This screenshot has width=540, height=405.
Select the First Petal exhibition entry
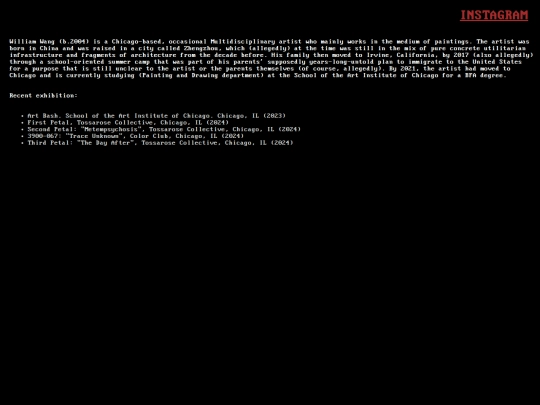[x=128, y=123]
